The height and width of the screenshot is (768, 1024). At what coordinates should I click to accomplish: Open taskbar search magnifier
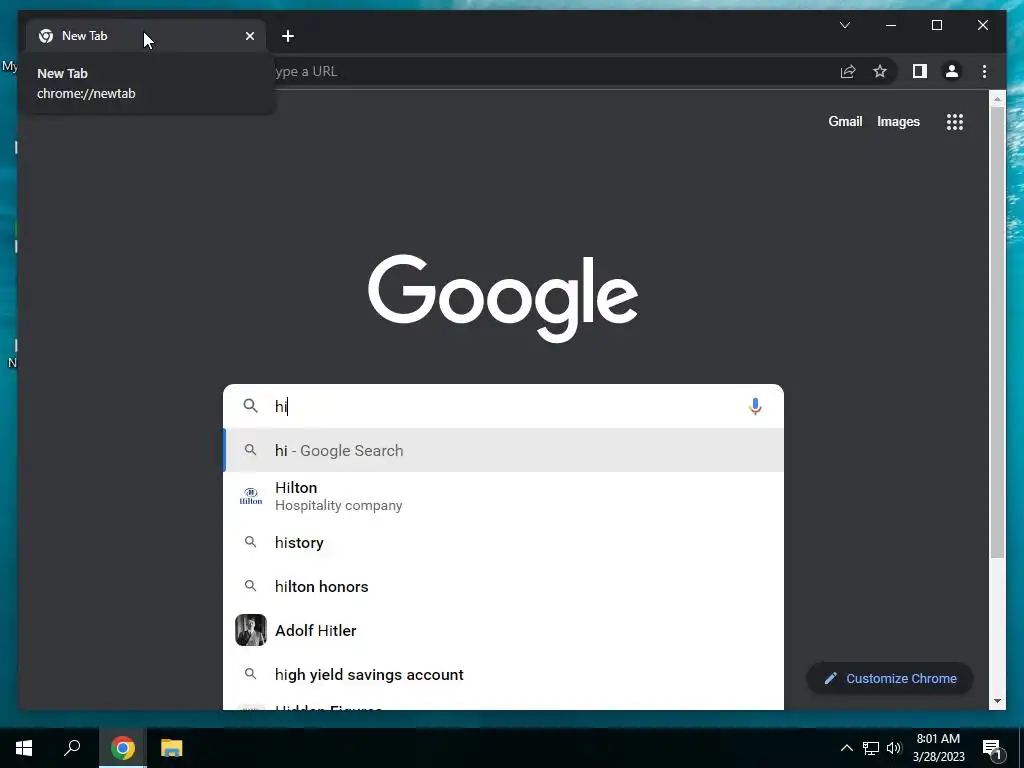[x=72, y=748]
